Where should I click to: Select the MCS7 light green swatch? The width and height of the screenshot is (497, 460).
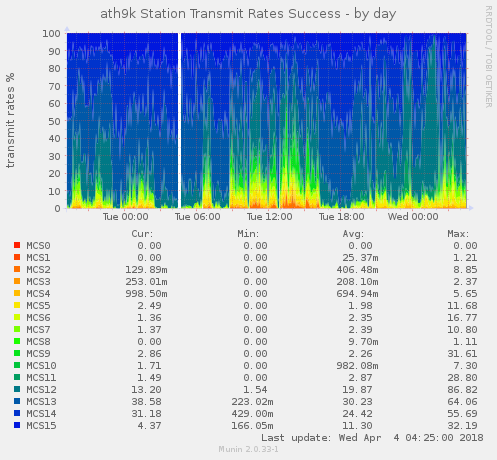(x=17, y=329)
